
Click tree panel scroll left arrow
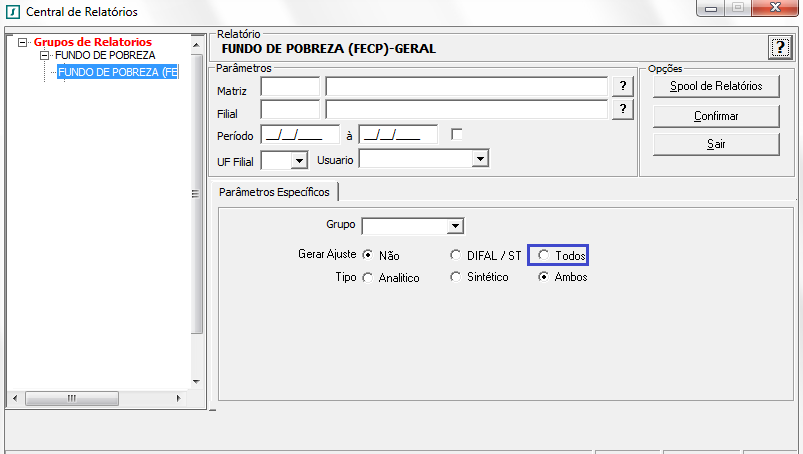pyautogui.click(x=15, y=398)
